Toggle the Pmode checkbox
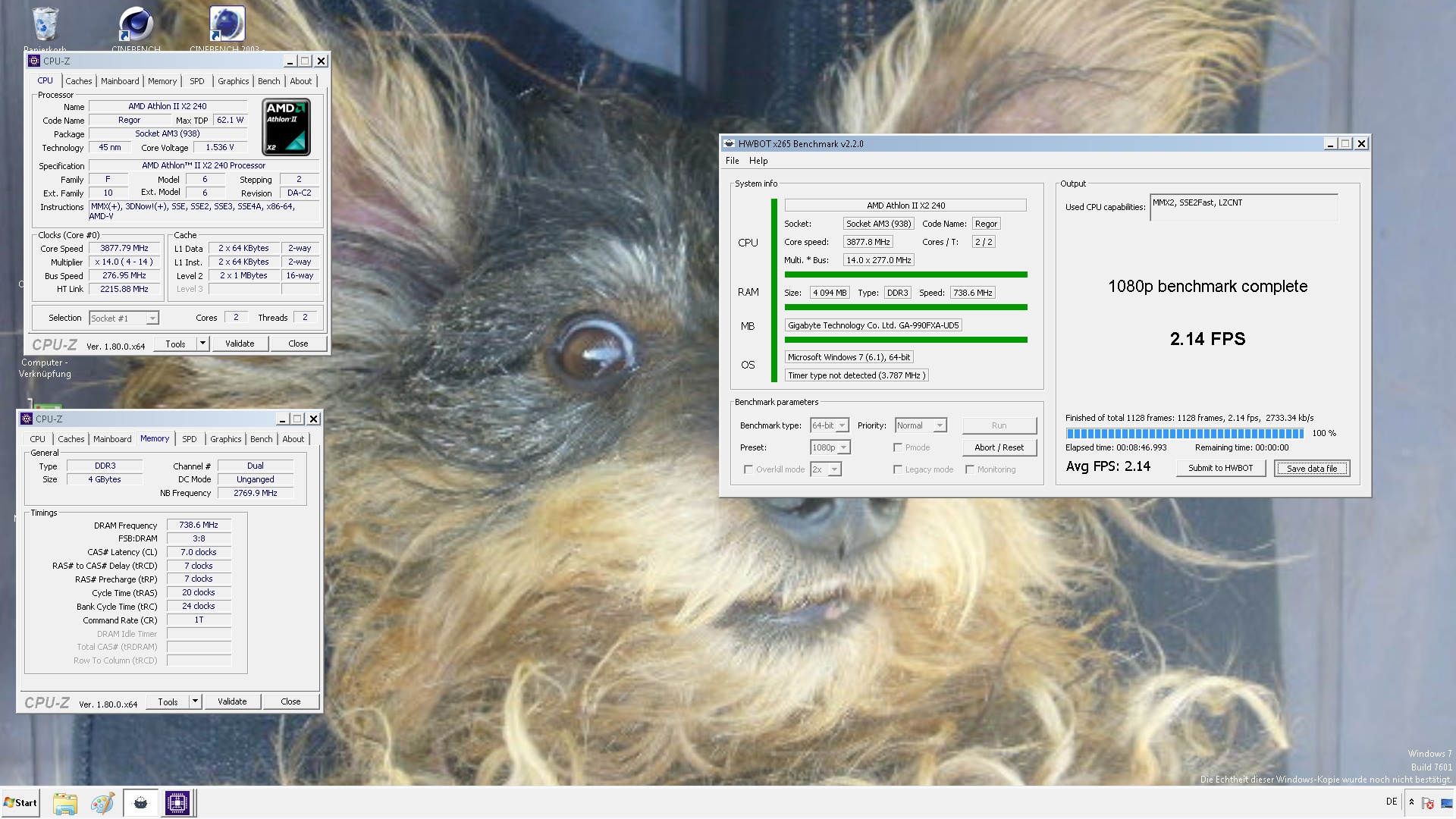 pos(898,447)
